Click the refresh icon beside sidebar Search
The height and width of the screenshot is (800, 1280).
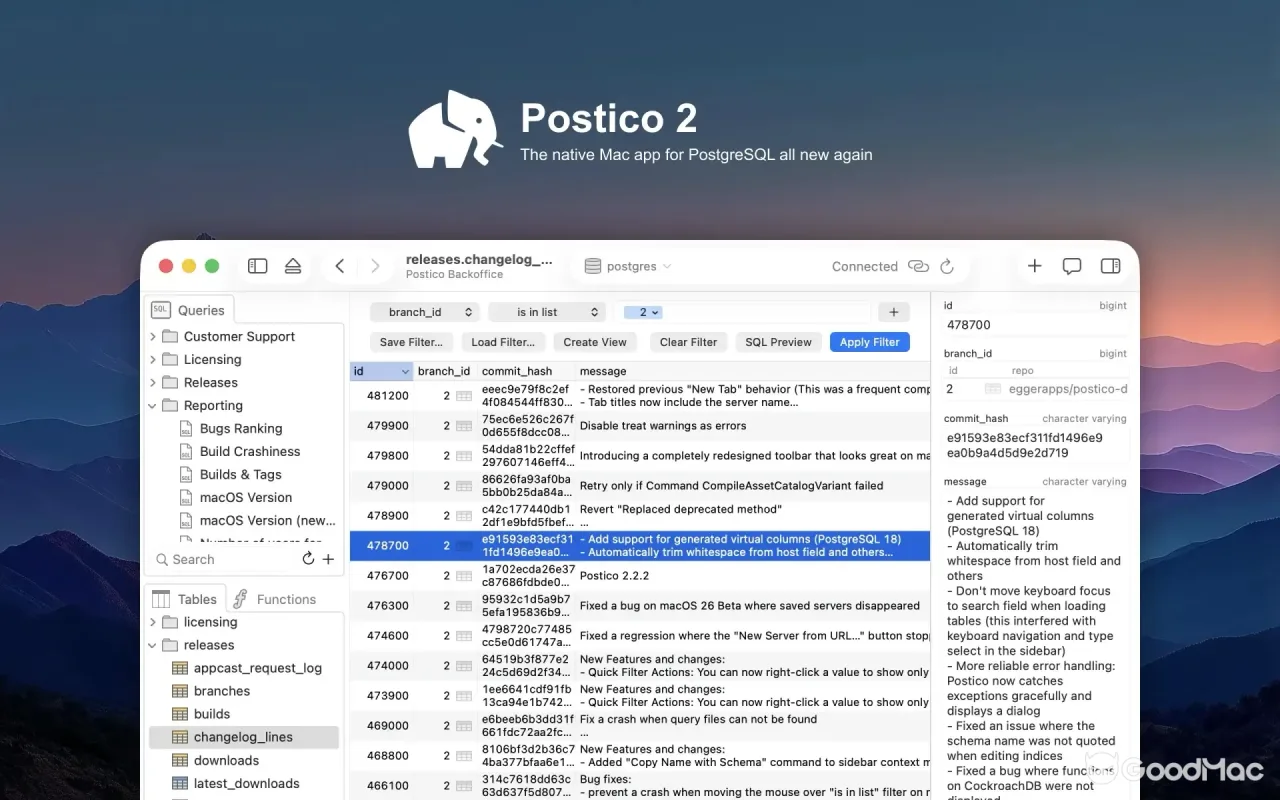[309, 559]
